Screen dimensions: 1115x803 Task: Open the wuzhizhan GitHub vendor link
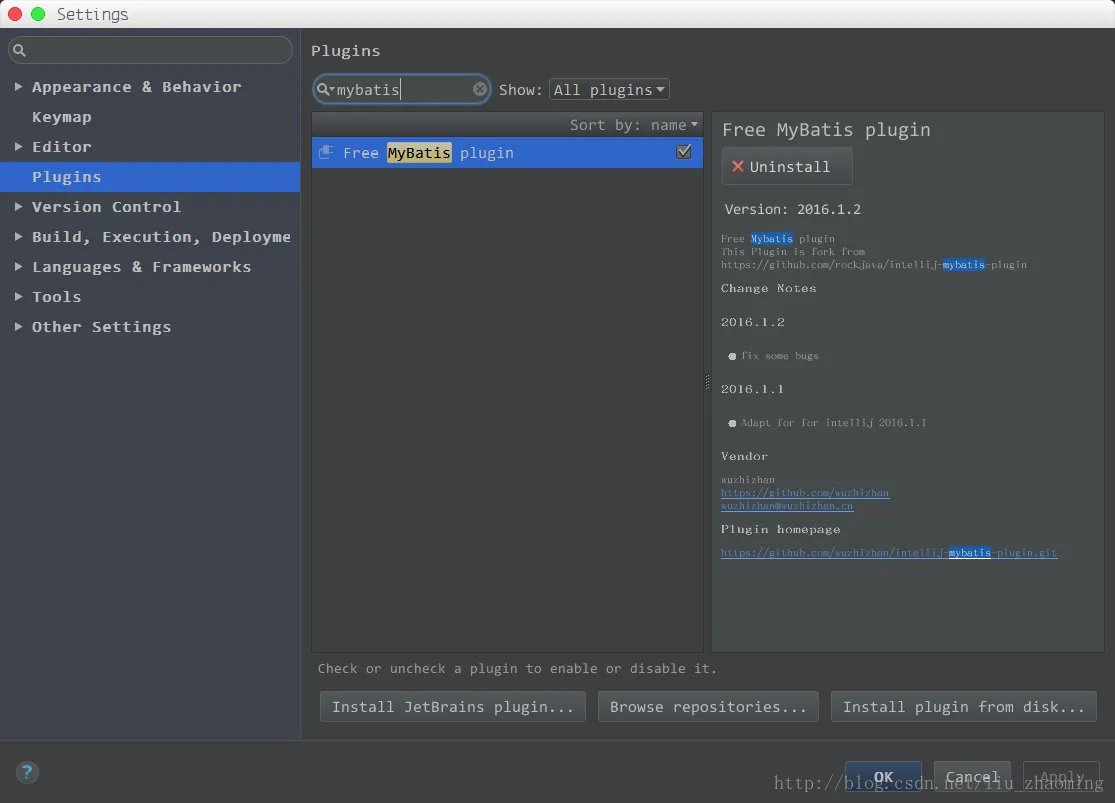point(804,493)
